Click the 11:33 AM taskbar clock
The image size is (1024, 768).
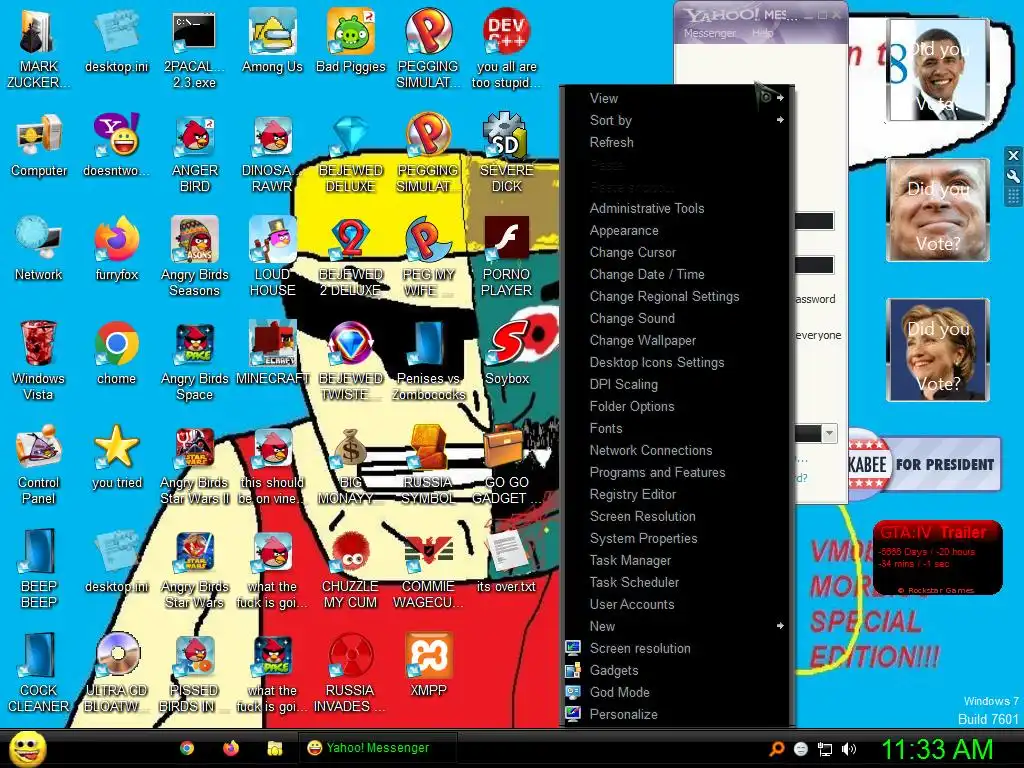pyautogui.click(x=937, y=749)
